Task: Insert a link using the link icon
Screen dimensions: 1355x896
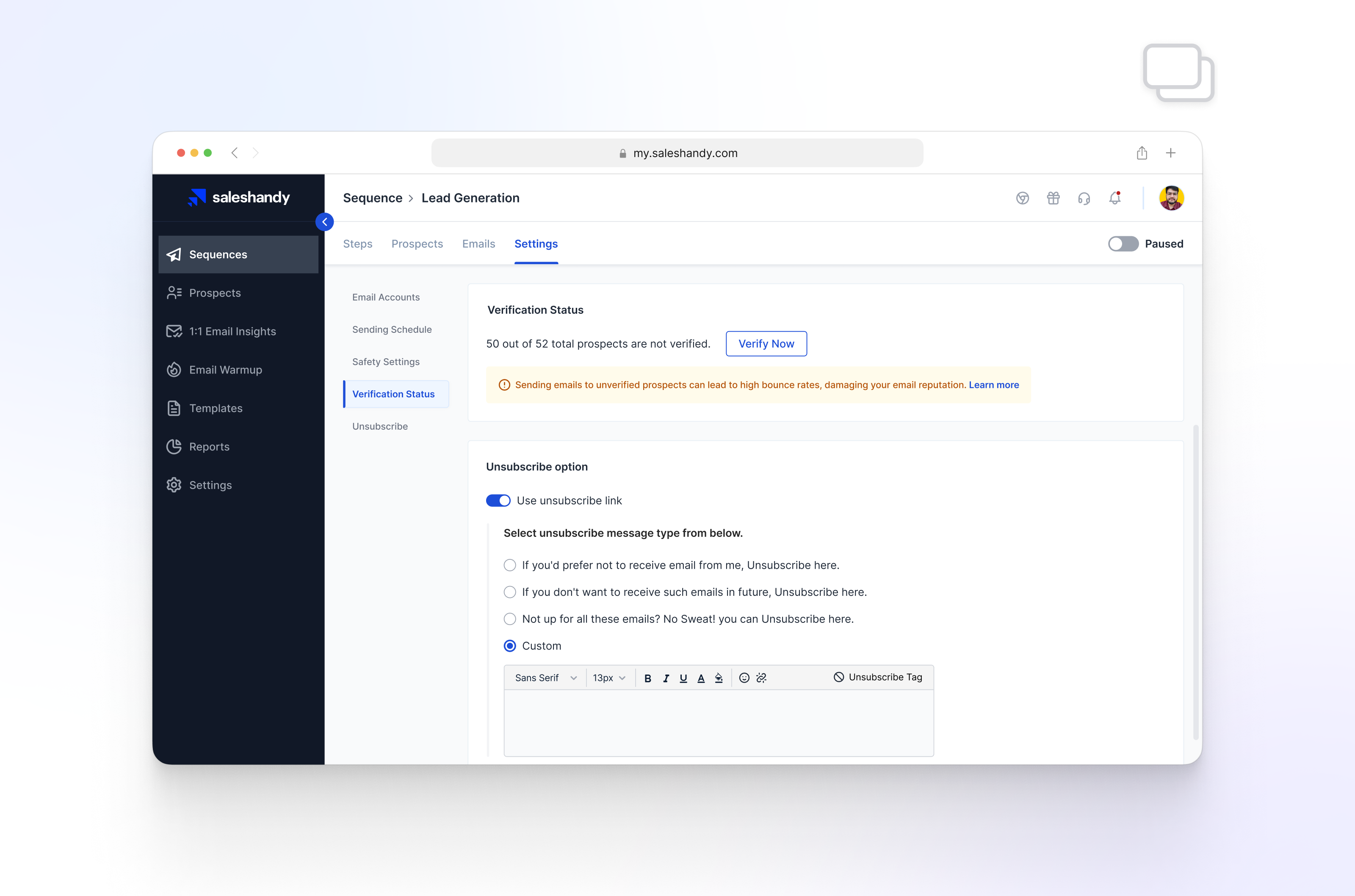Action: point(761,678)
